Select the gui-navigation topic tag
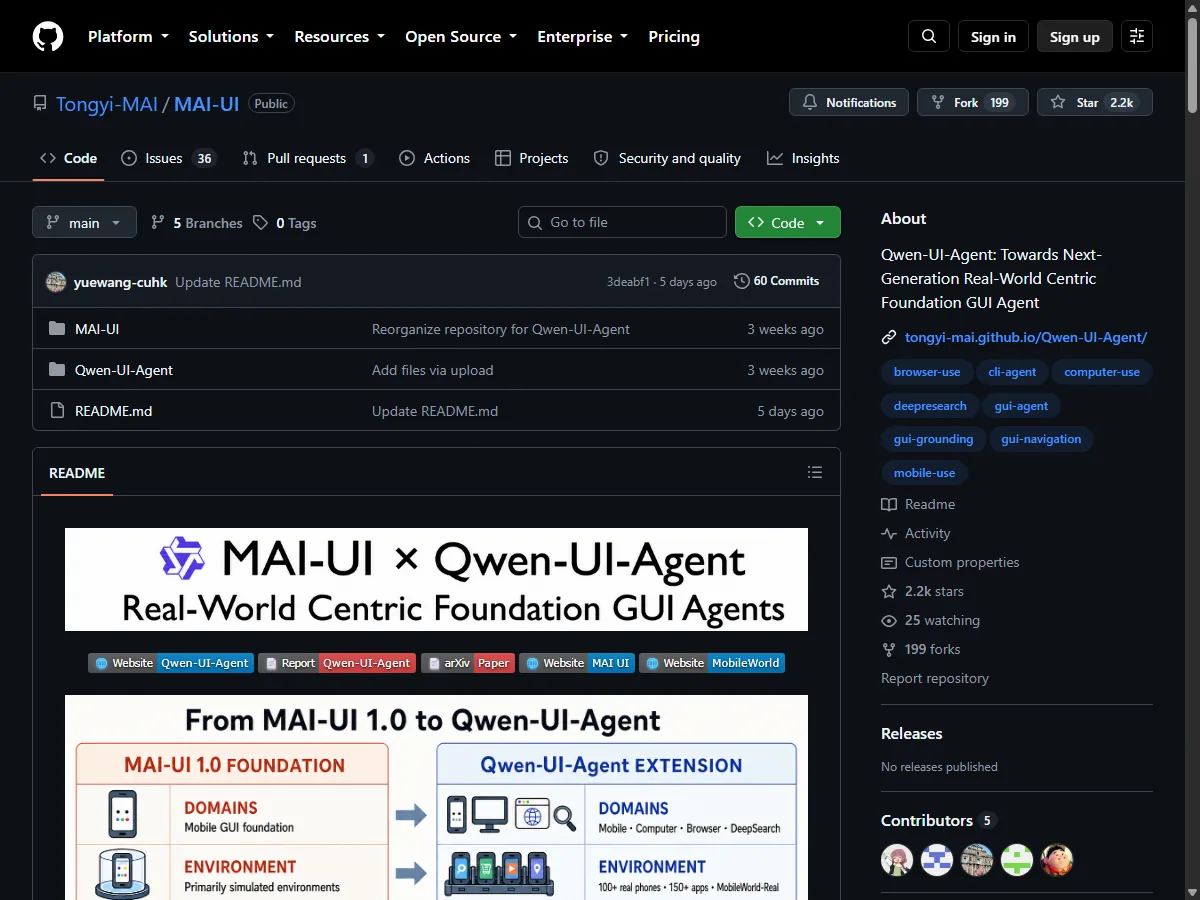The image size is (1200, 900). pos(1041,439)
